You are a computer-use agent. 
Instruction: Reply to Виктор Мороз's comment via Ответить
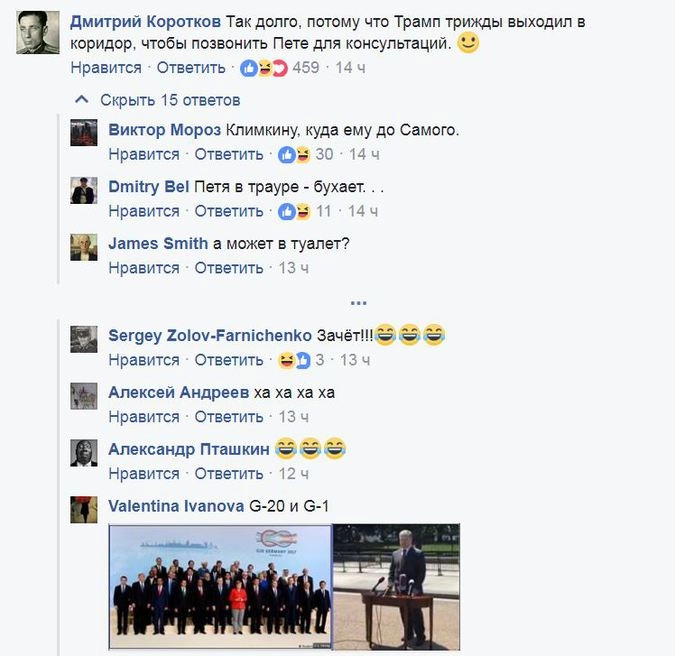coord(229,154)
